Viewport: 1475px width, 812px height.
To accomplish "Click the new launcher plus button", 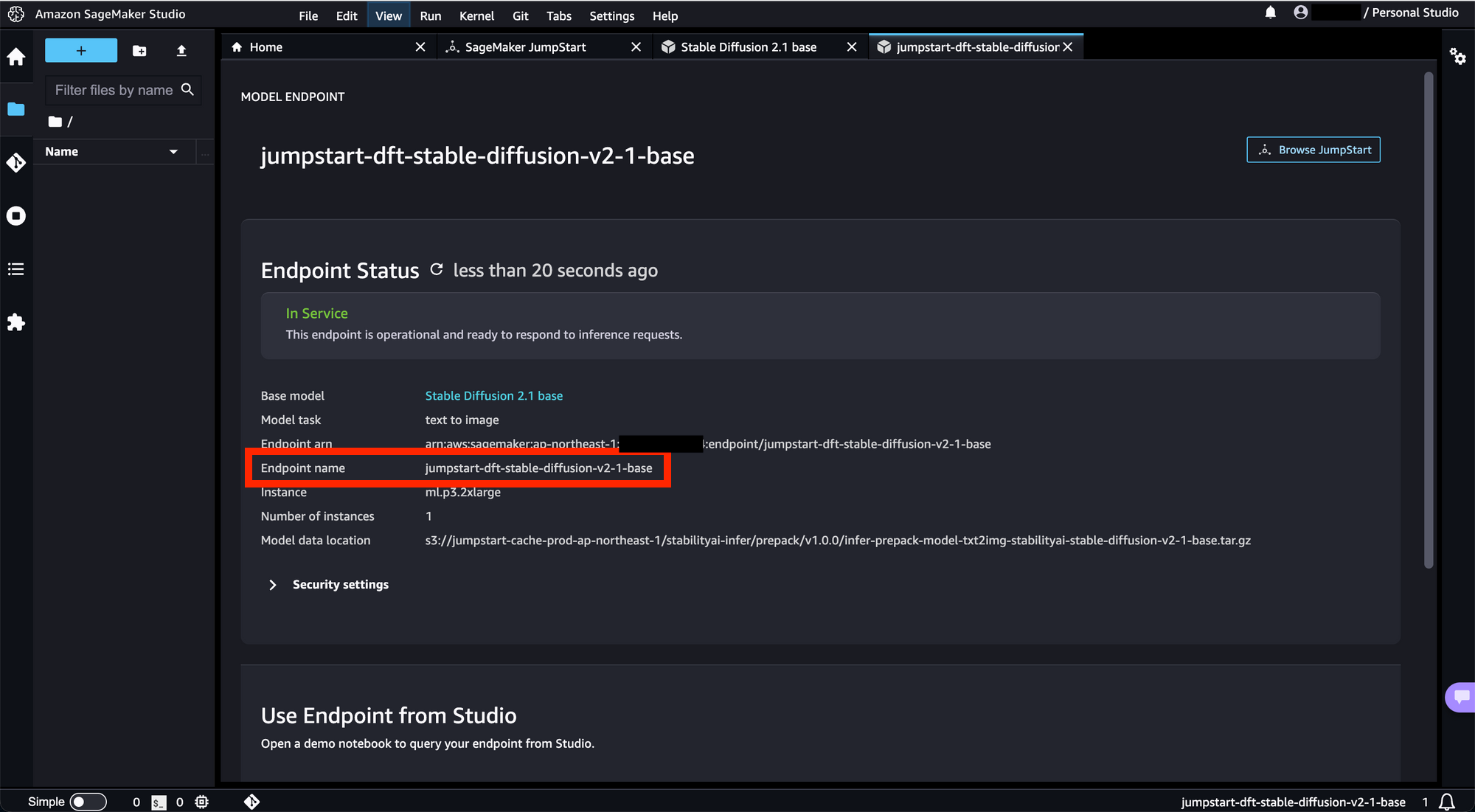I will (x=81, y=49).
